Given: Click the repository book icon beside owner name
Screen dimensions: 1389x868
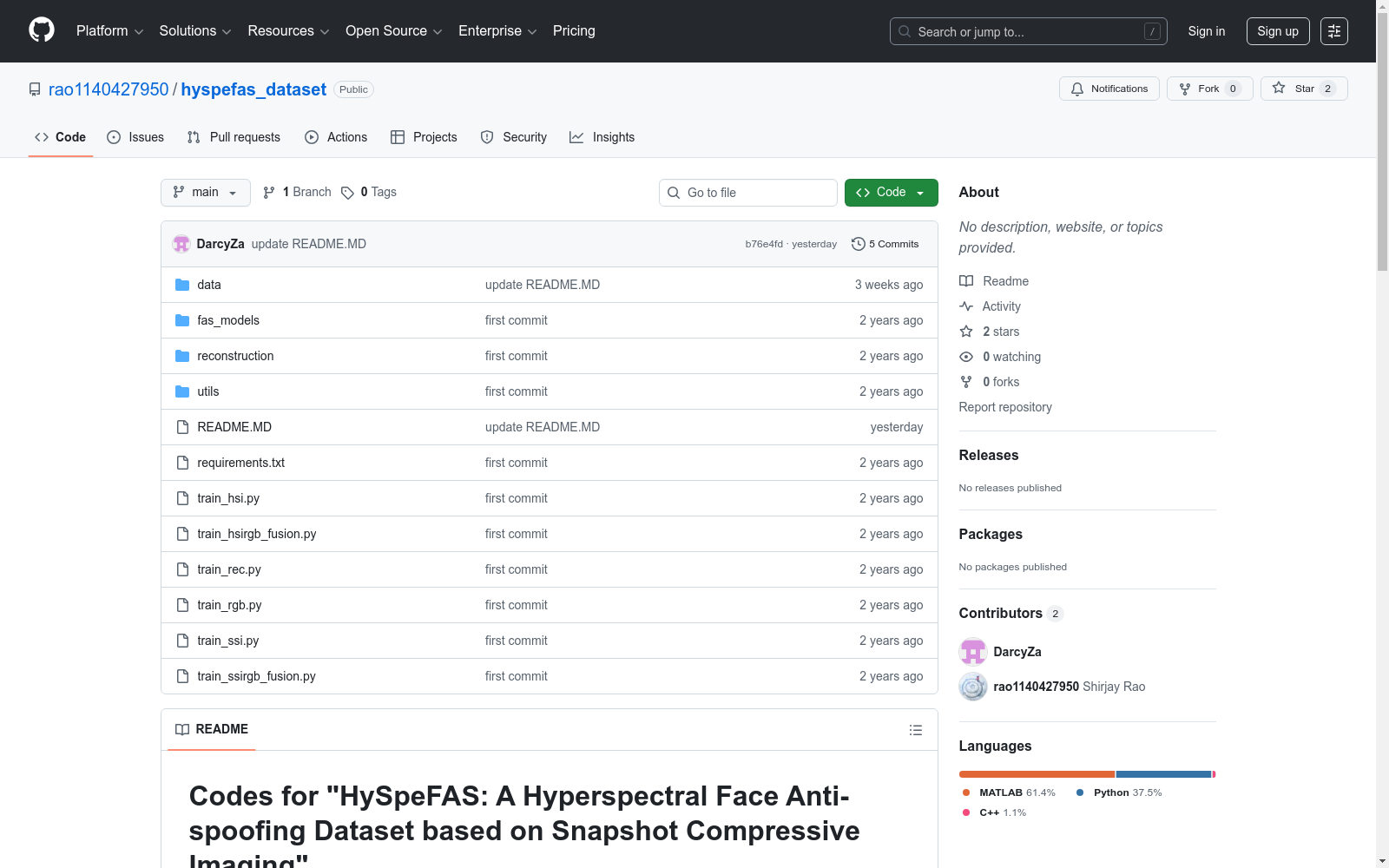Looking at the screenshot, I should 35,89.
